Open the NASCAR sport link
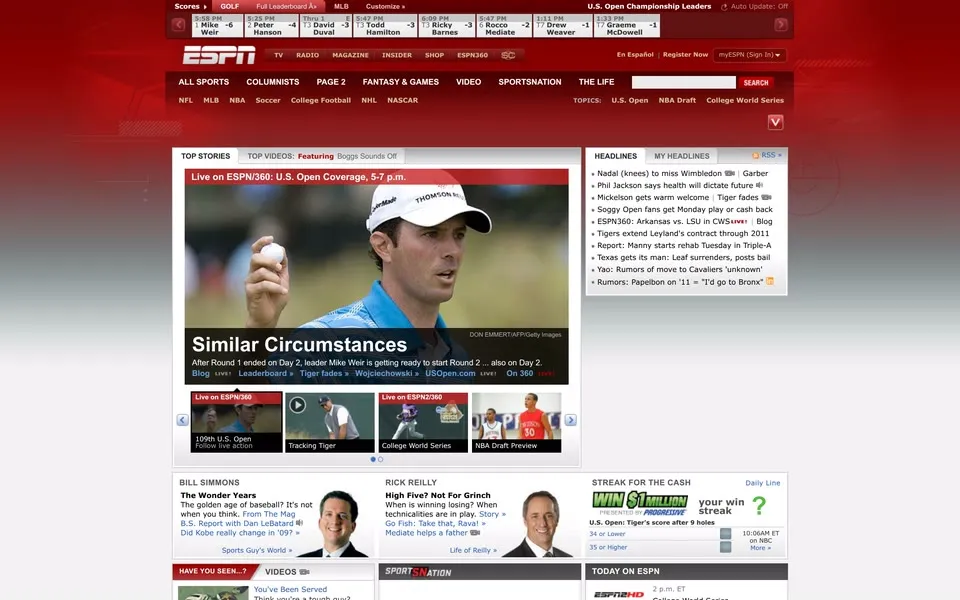 coord(402,100)
